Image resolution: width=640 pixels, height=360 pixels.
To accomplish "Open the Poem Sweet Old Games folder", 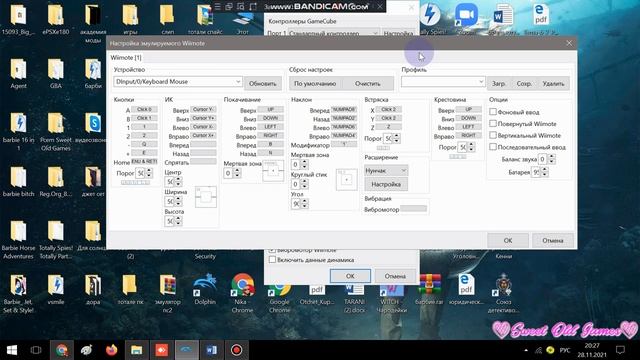I will [56, 131].
